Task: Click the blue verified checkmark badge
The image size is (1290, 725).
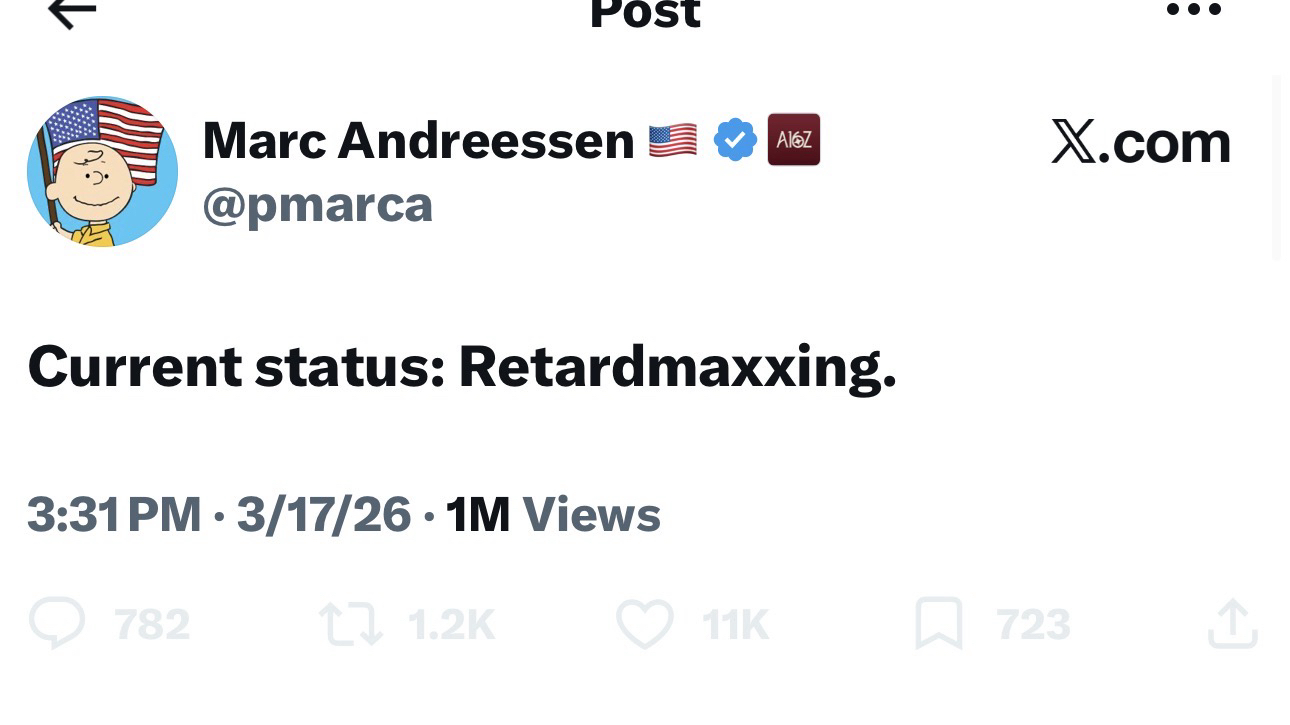Action: pyautogui.click(x=735, y=140)
